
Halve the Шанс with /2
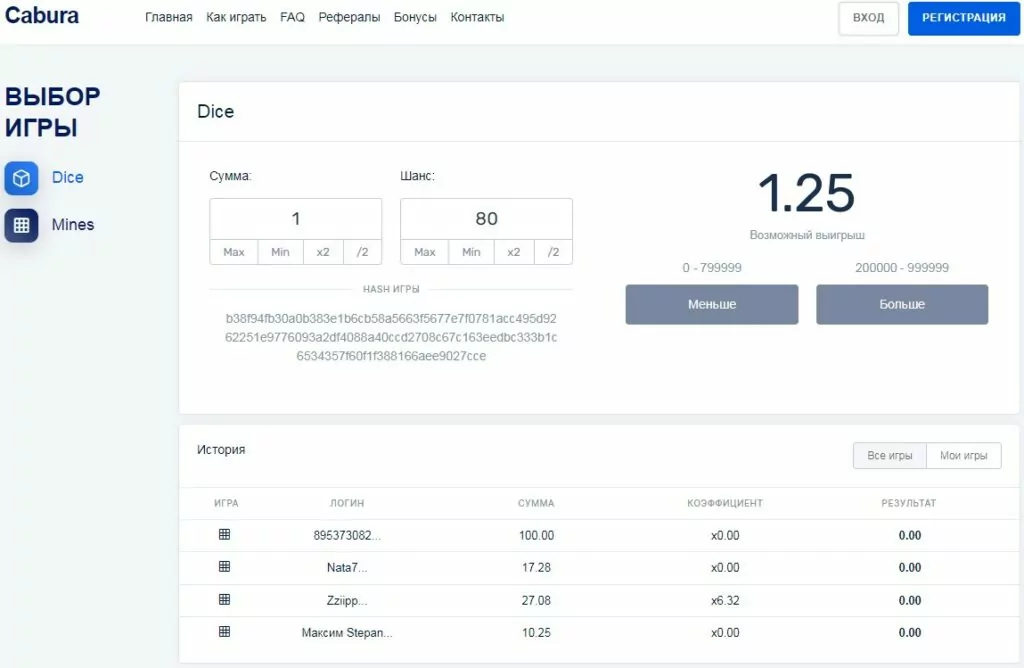[553, 252]
